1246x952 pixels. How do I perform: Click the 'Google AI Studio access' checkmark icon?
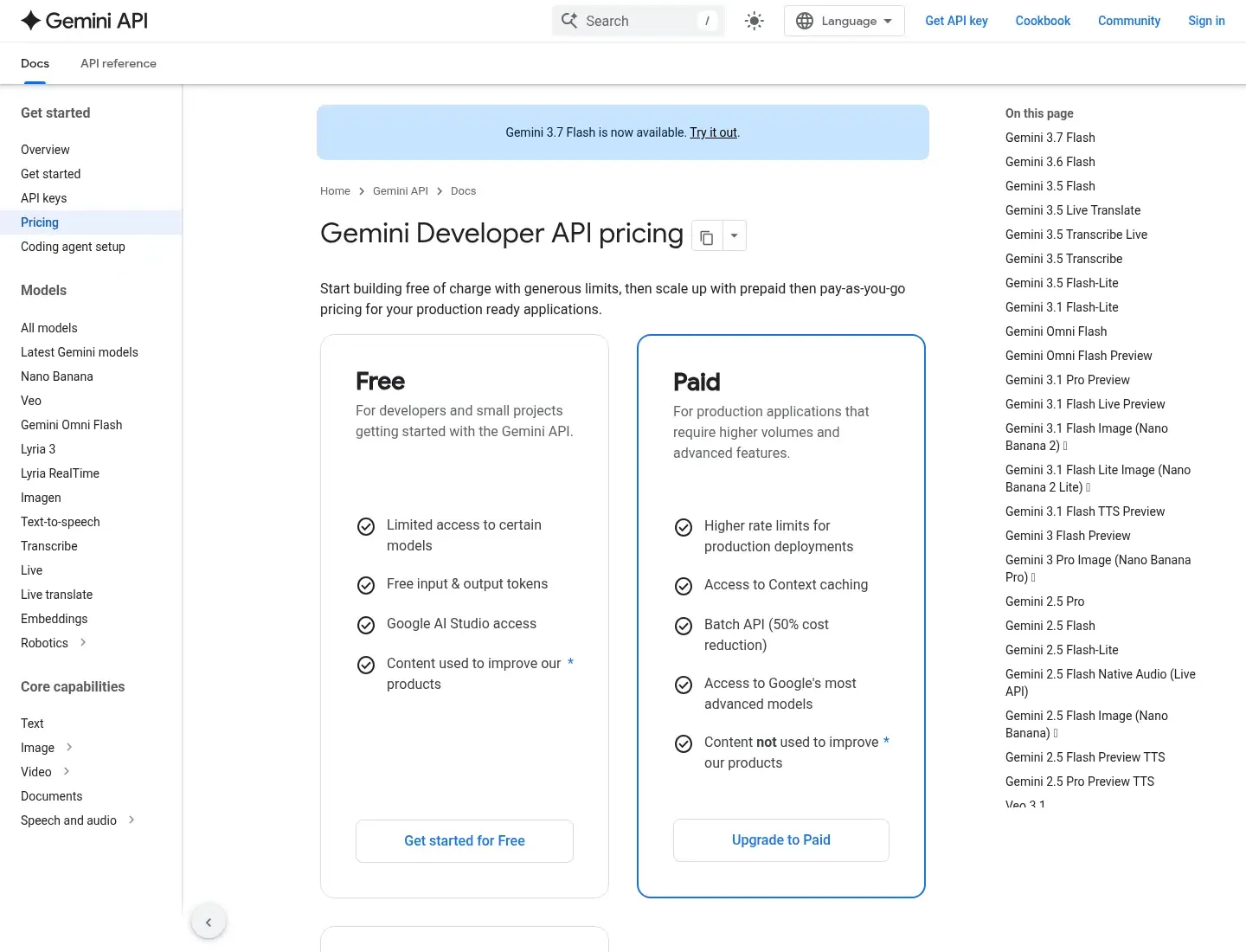(366, 625)
